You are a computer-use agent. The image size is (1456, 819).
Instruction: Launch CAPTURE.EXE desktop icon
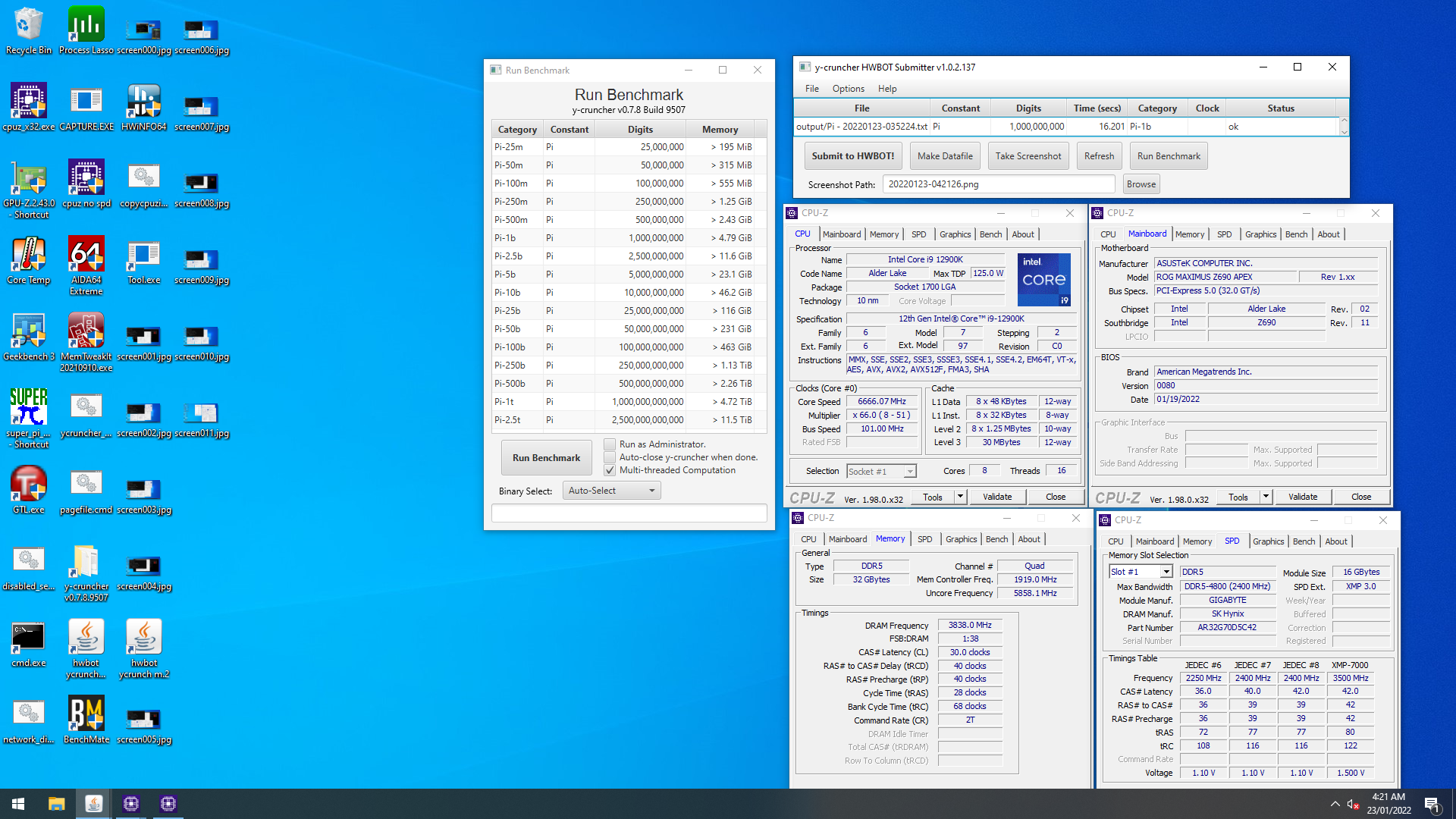86,107
